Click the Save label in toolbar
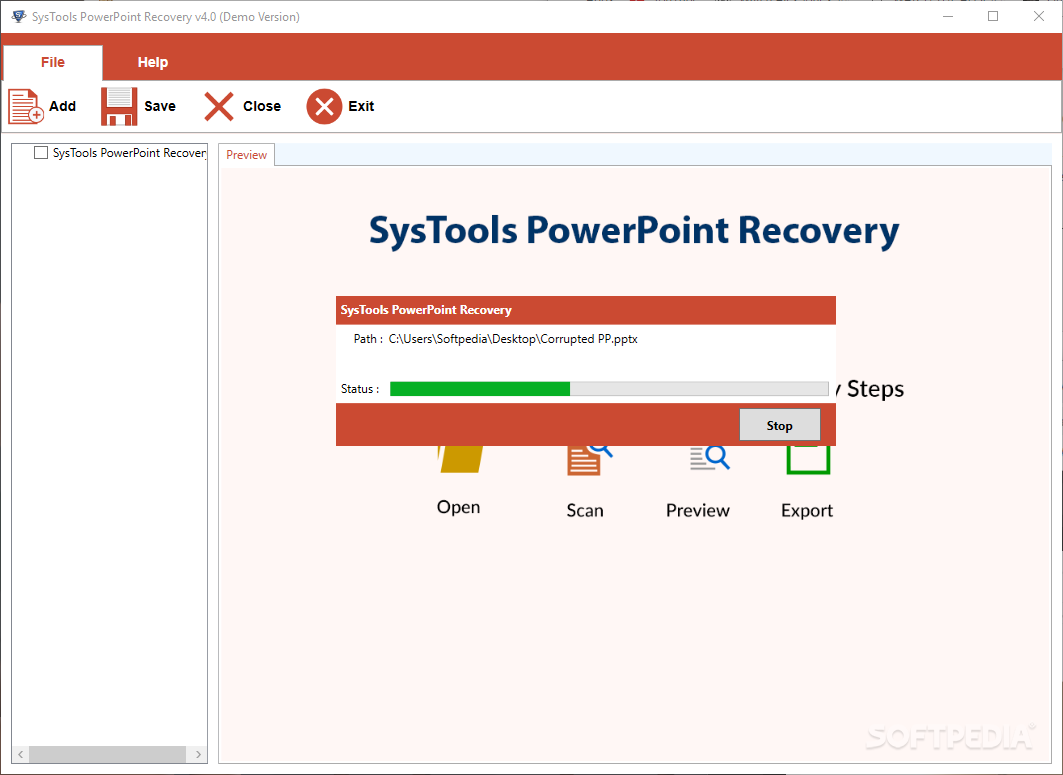This screenshot has width=1063, height=775. point(160,106)
